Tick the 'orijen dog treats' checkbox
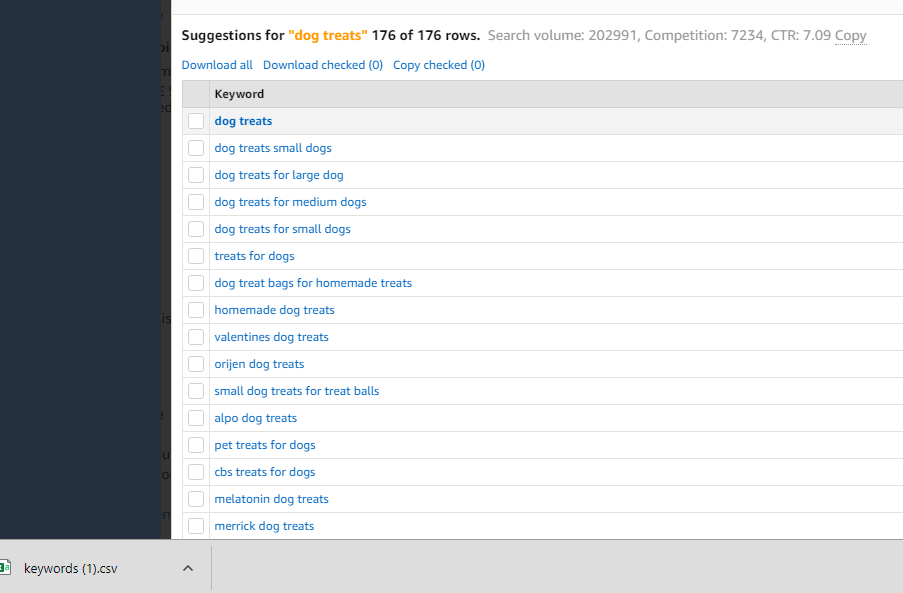Screen dimensions: 903x593 click(x=196, y=364)
